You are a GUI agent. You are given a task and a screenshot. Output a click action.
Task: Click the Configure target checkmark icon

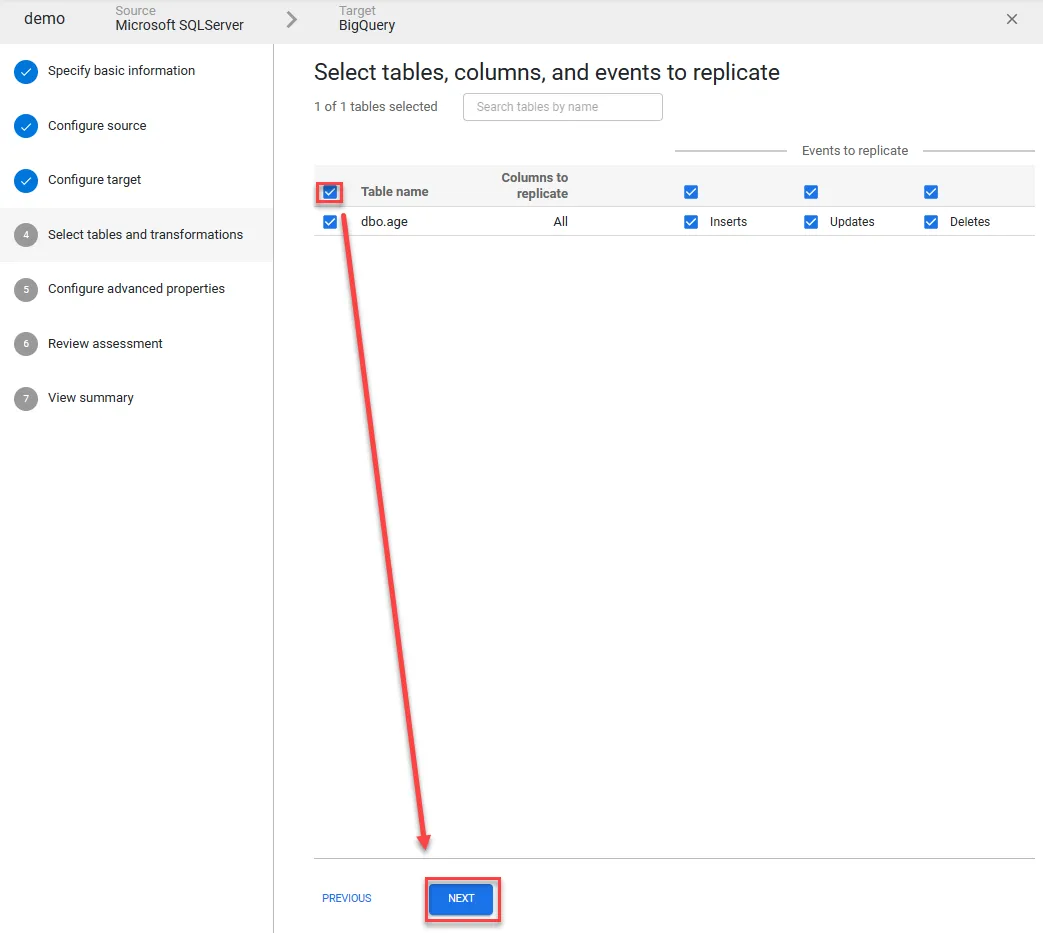[x=26, y=180]
